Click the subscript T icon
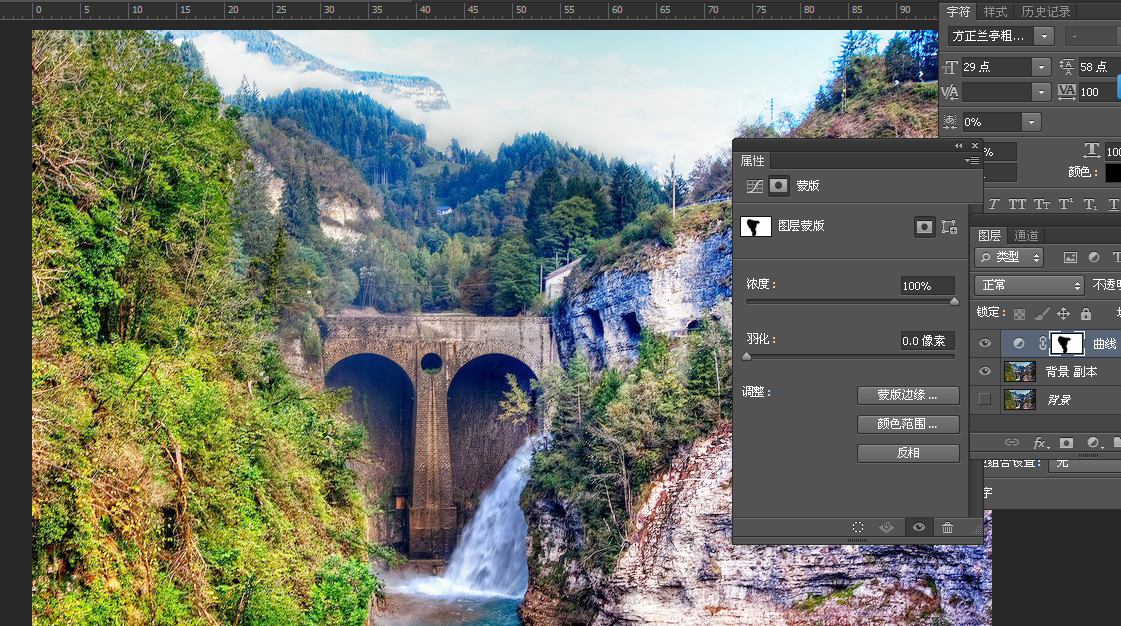Viewport: 1121px width, 626px height. (x=1090, y=204)
